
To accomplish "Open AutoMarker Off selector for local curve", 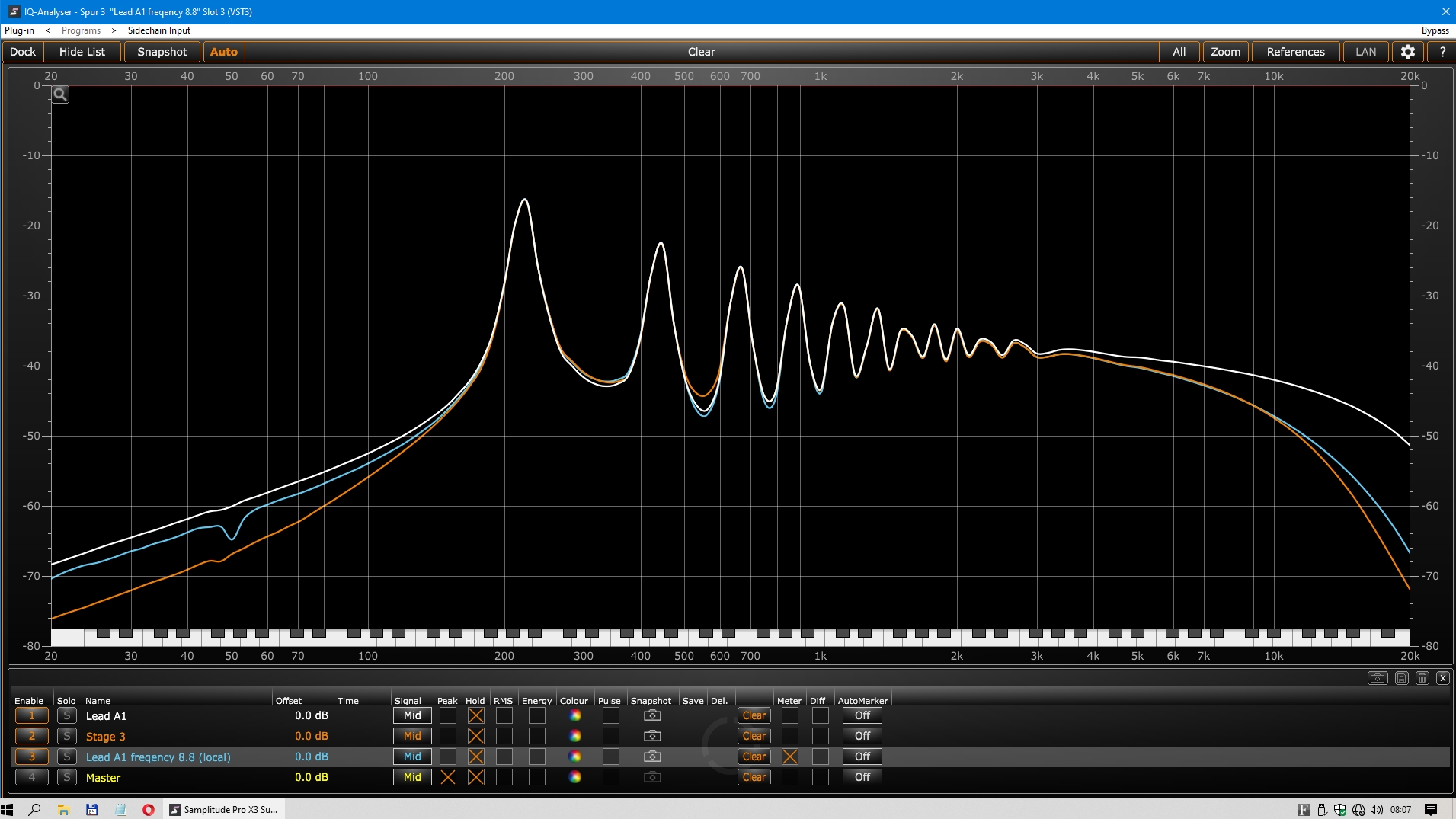I will (x=862, y=757).
